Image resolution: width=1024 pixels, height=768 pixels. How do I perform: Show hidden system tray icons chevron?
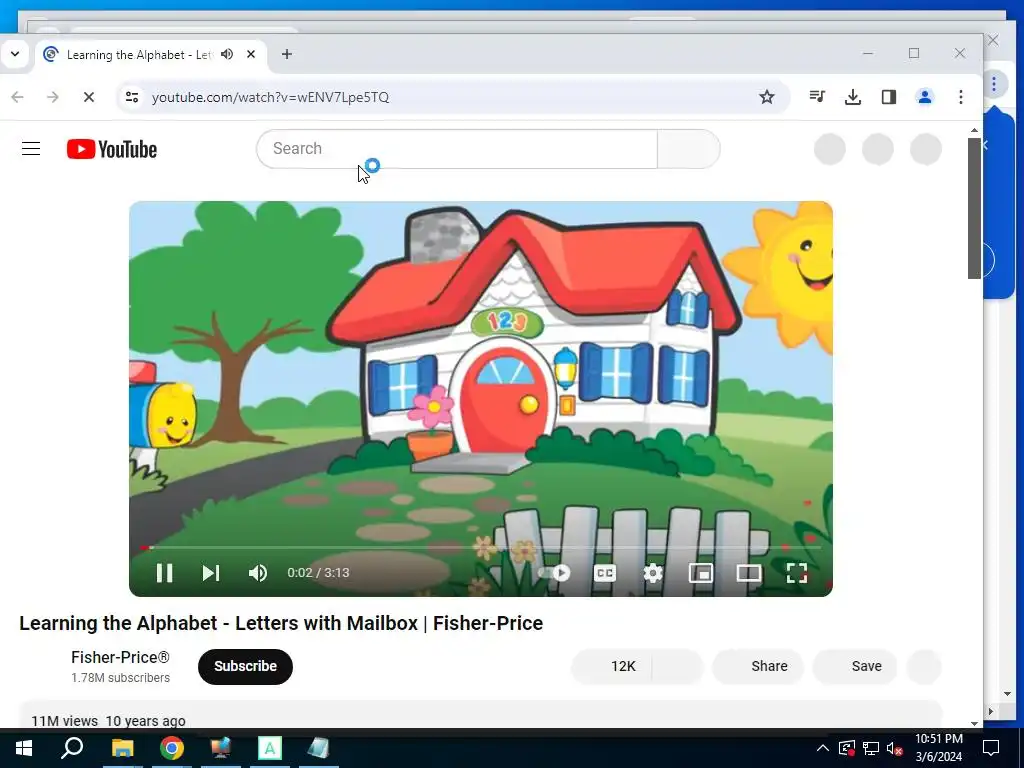pos(823,748)
